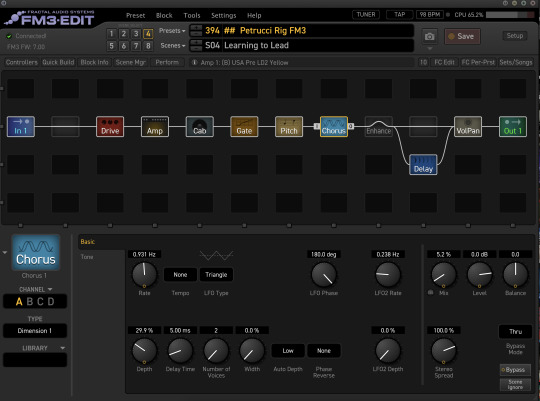Image resolution: width=540 pixels, height=401 pixels.
Task: Open Auto Depth dropdown set to Low
Action: tap(288, 351)
